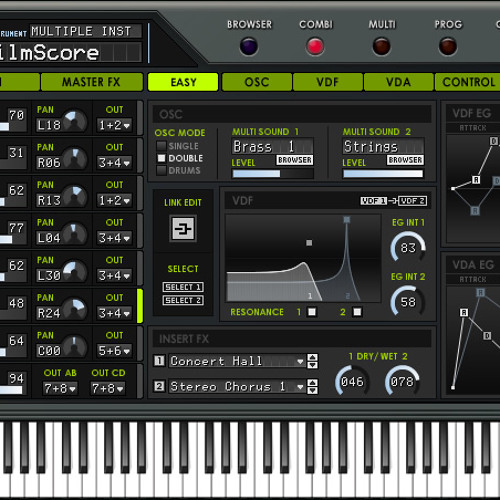
Task: Switch to the VDF tab
Action: pyautogui.click(x=328, y=82)
